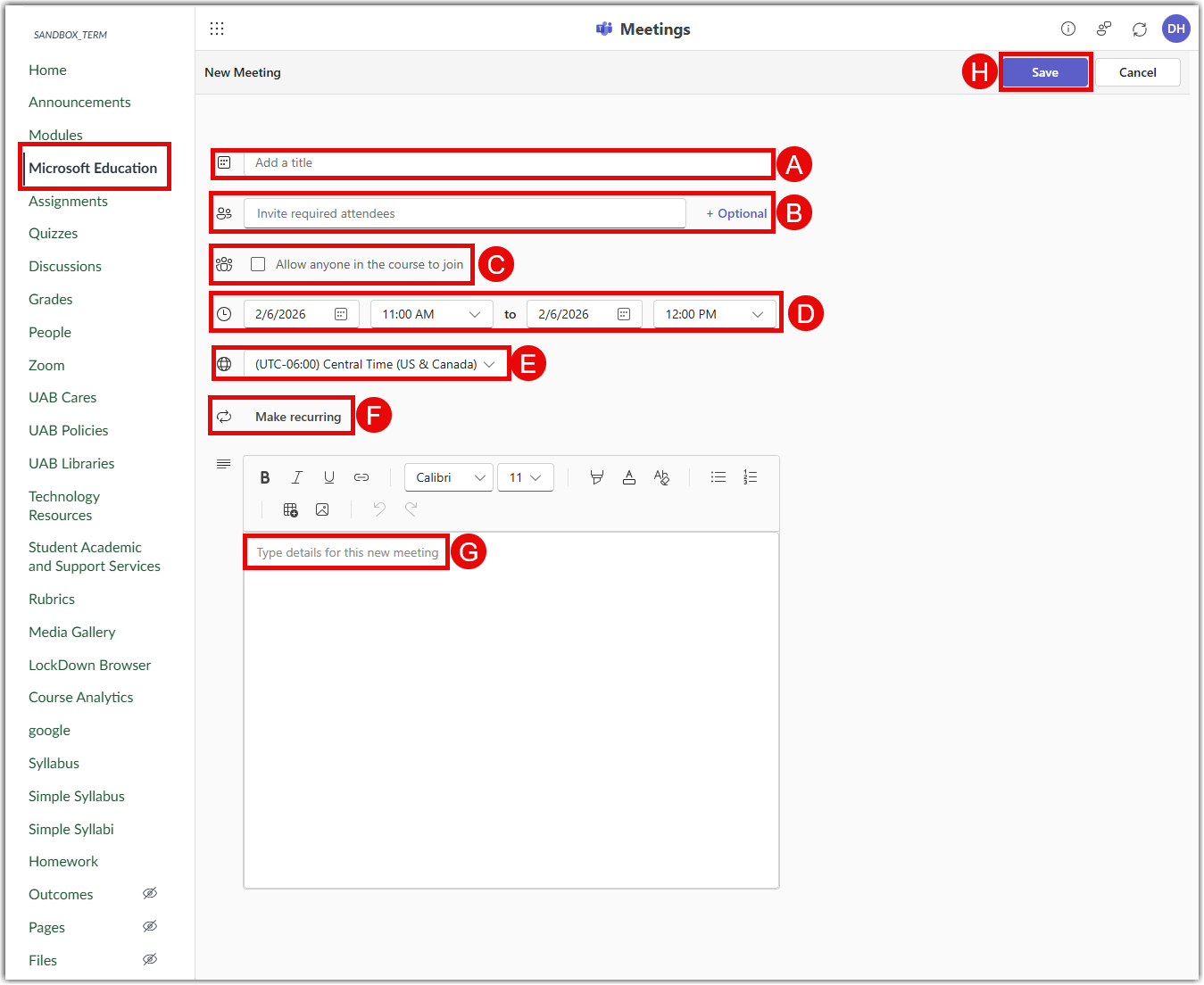Apply italic formatting to text
Screen dimensions: 1204x985
pos(297,477)
